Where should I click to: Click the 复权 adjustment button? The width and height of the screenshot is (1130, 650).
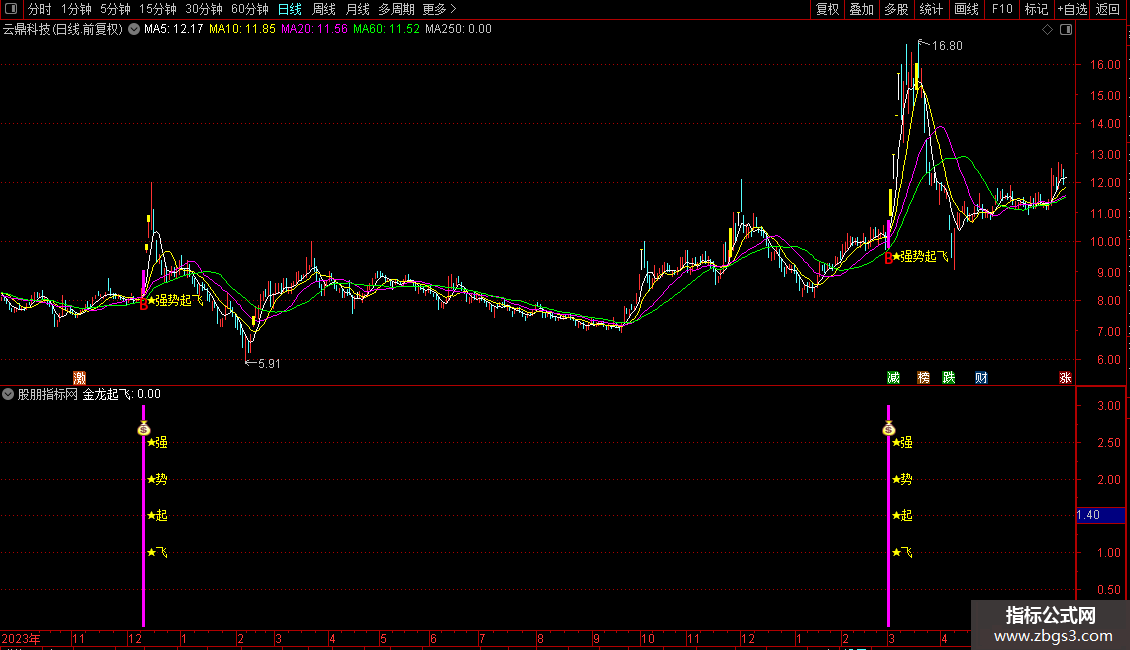[827, 9]
